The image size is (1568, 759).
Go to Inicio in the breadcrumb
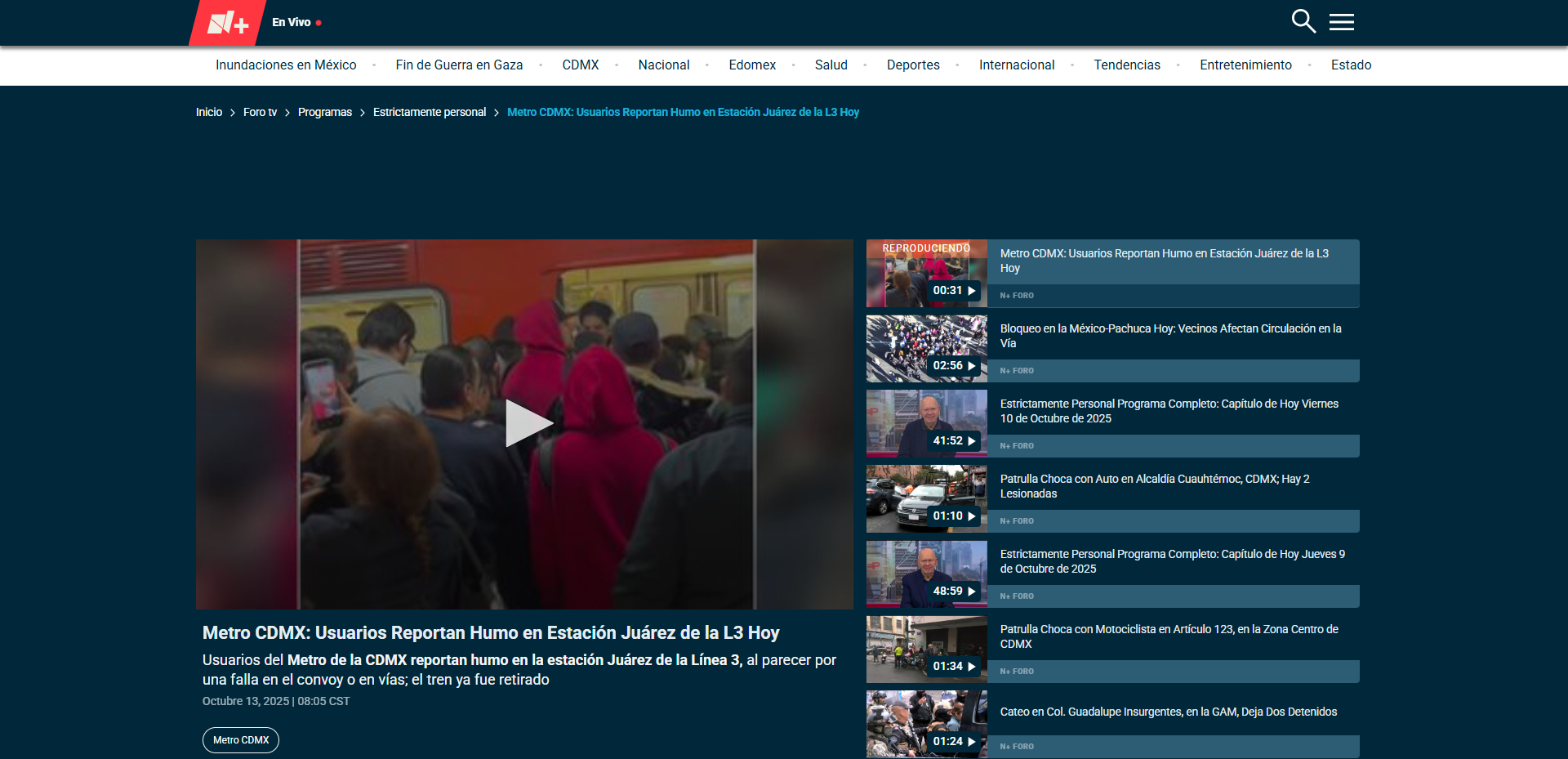(x=209, y=112)
